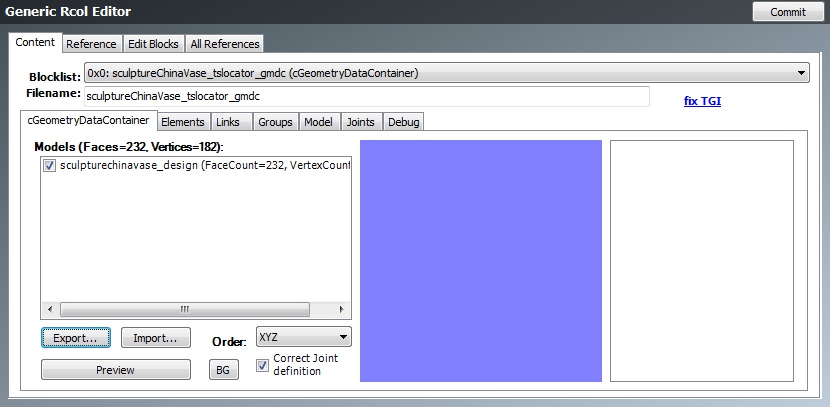Switch to the Links sub-tab

click(227, 122)
